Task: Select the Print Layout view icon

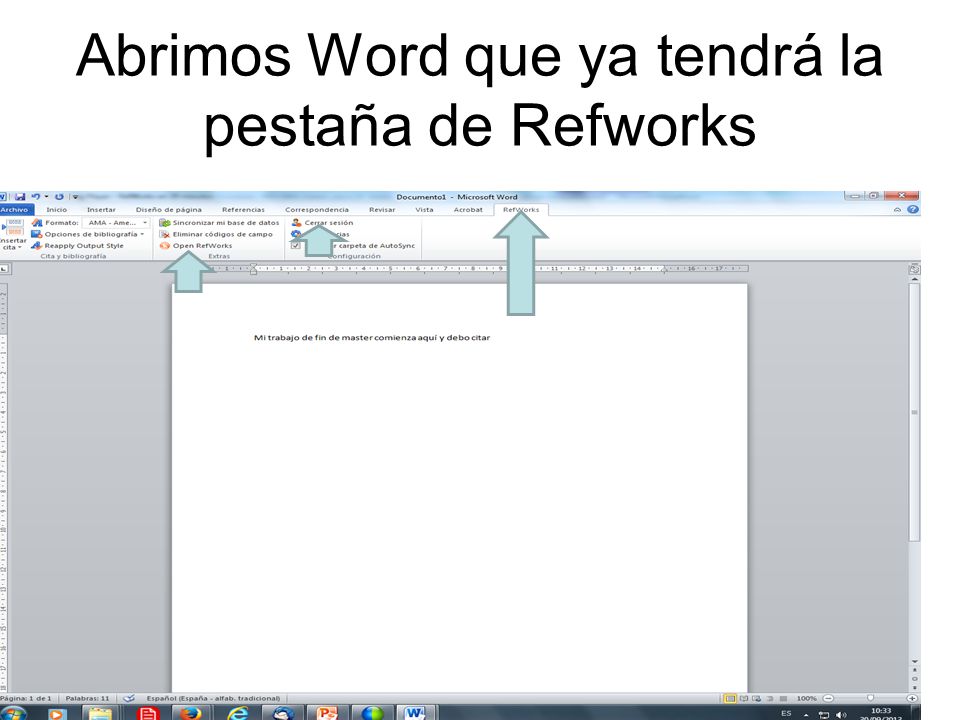Action: [x=730, y=698]
